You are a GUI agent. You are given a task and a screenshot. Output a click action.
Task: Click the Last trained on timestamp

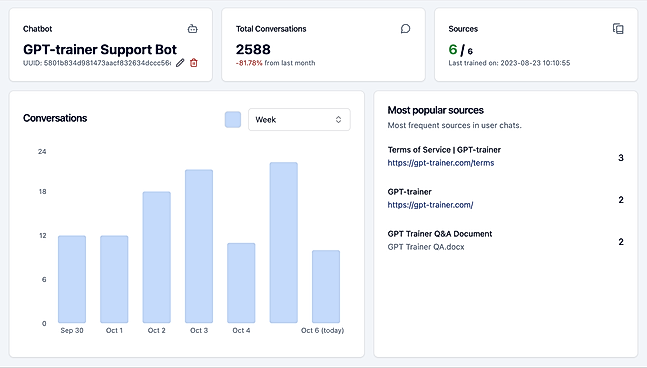(x=509, y=63)
